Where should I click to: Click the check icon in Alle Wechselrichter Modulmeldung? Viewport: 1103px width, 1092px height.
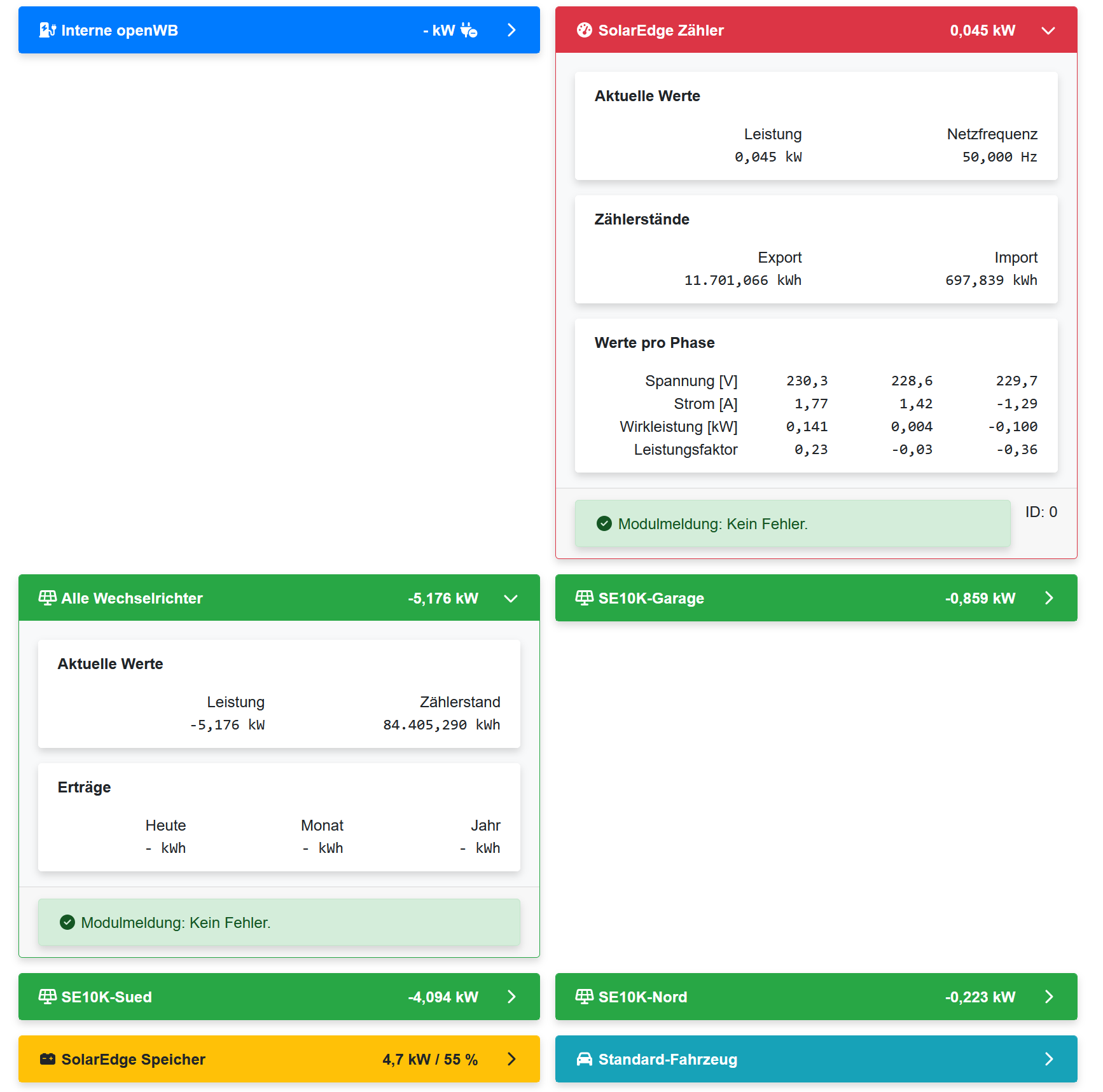click(67, 922)
